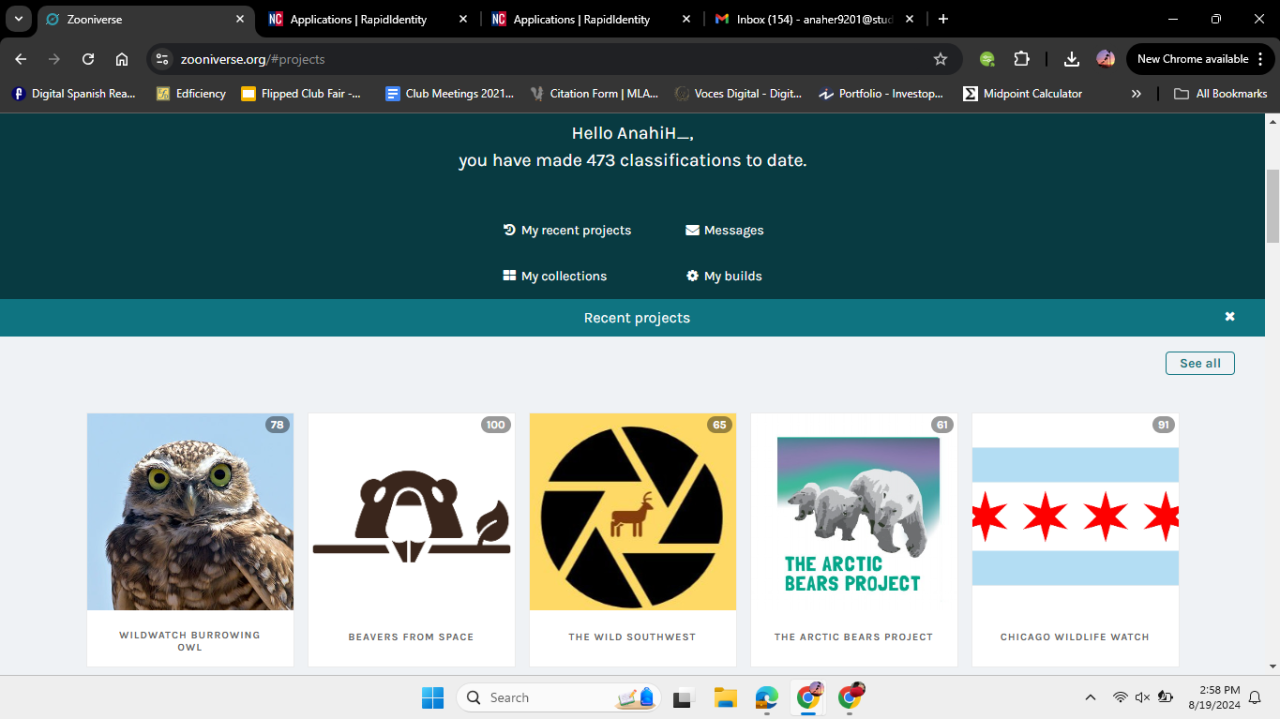Open the first Chrome taskbar icon

pos(808,697)
